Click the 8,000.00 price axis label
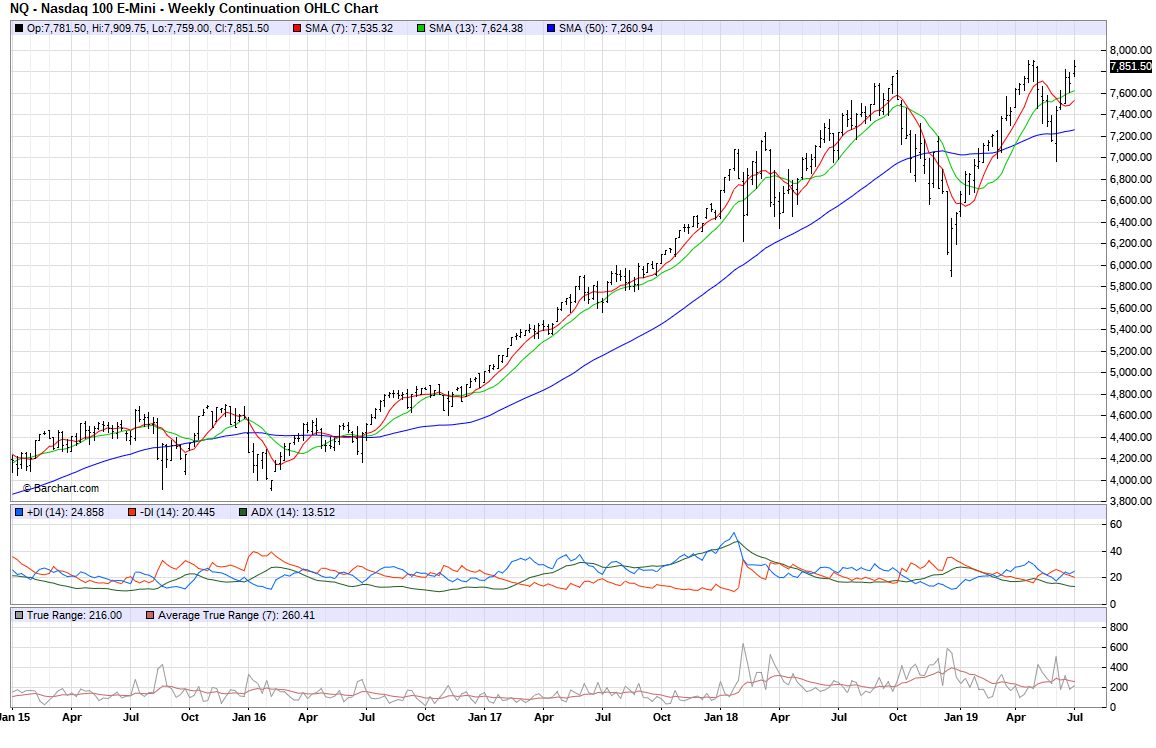This screenshot has width=1156, height=748. tap(1129, 50)
